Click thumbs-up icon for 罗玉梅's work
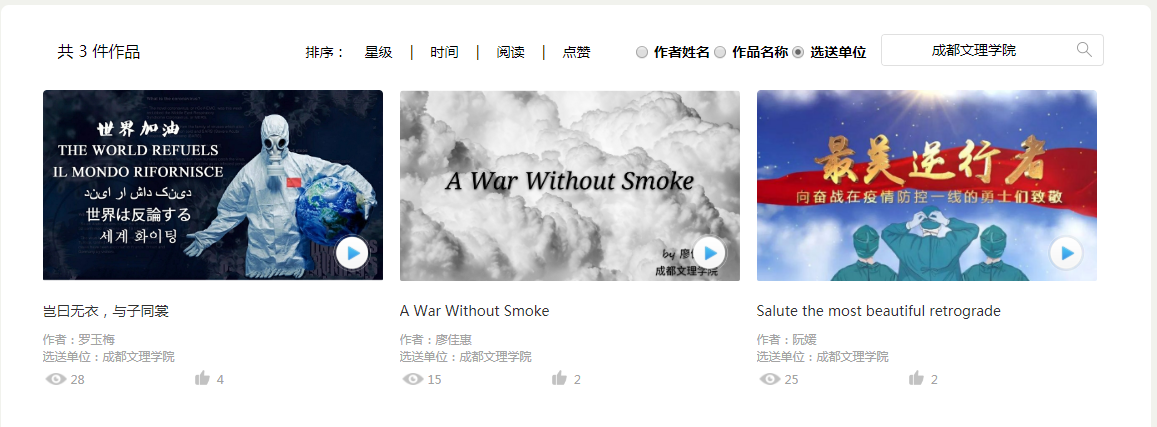The image size is (1157, 427). tap(202, 379)
